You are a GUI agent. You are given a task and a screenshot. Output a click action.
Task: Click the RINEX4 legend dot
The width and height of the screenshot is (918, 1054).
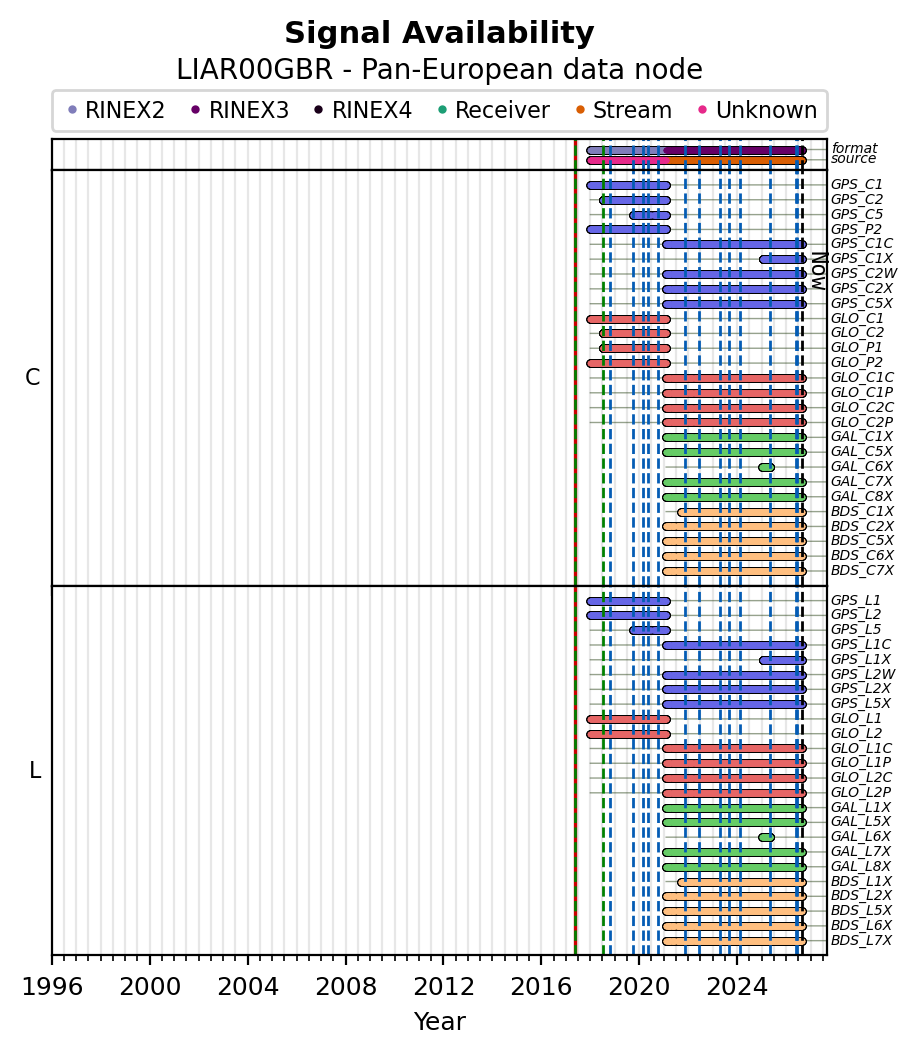pyautogui.click(x=319, y=110)
